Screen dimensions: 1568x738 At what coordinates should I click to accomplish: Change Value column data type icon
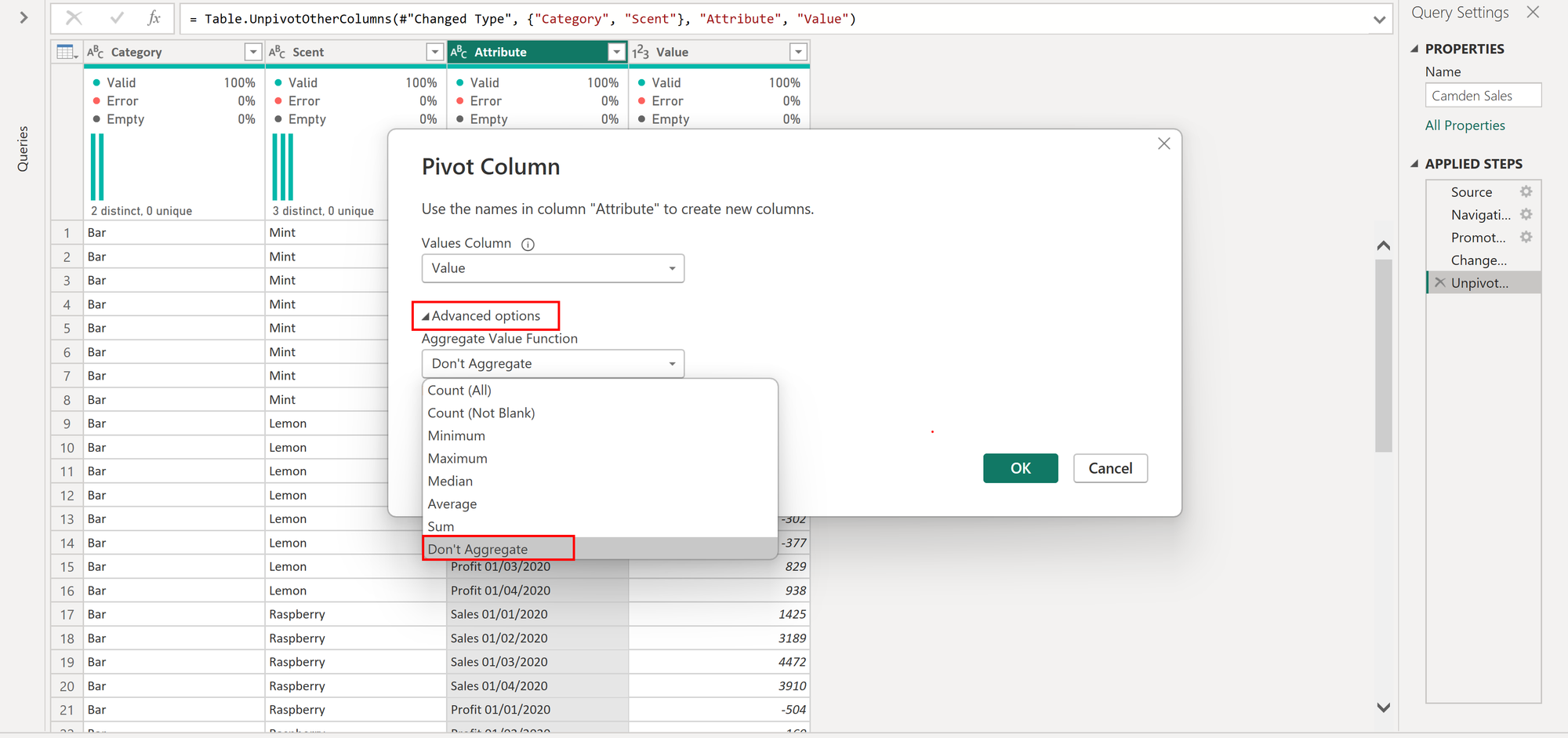tap(641, 52)
